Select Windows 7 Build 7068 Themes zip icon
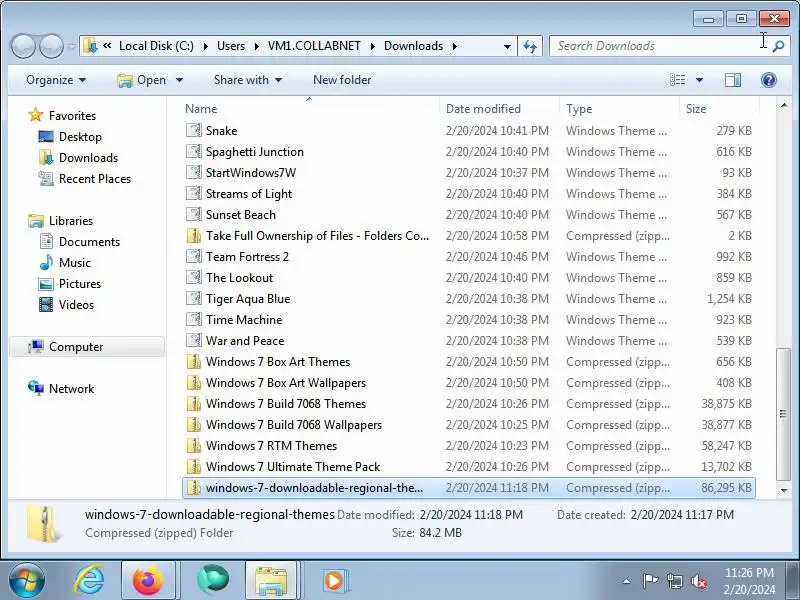 point(193,404)
